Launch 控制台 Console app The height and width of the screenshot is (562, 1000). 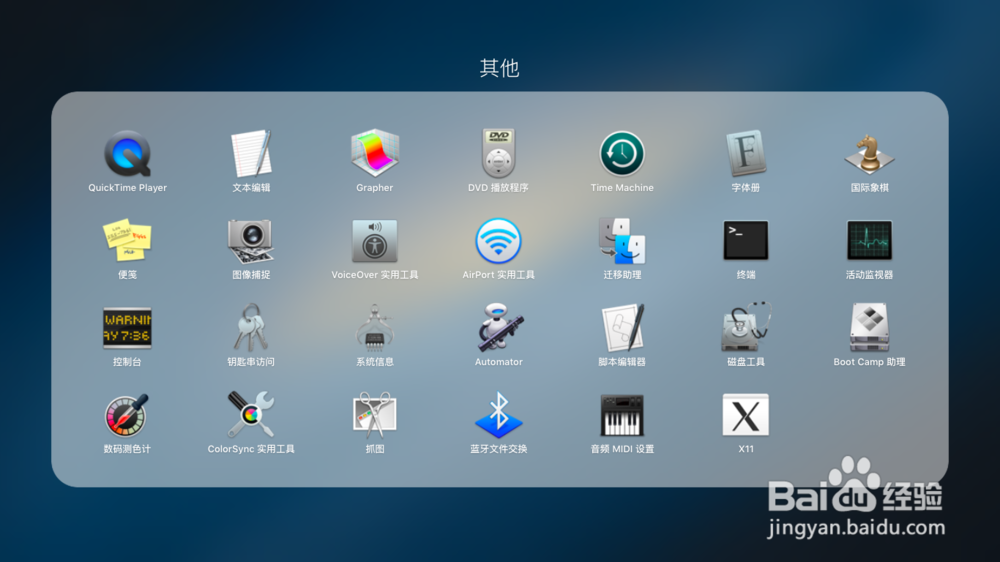128,328
